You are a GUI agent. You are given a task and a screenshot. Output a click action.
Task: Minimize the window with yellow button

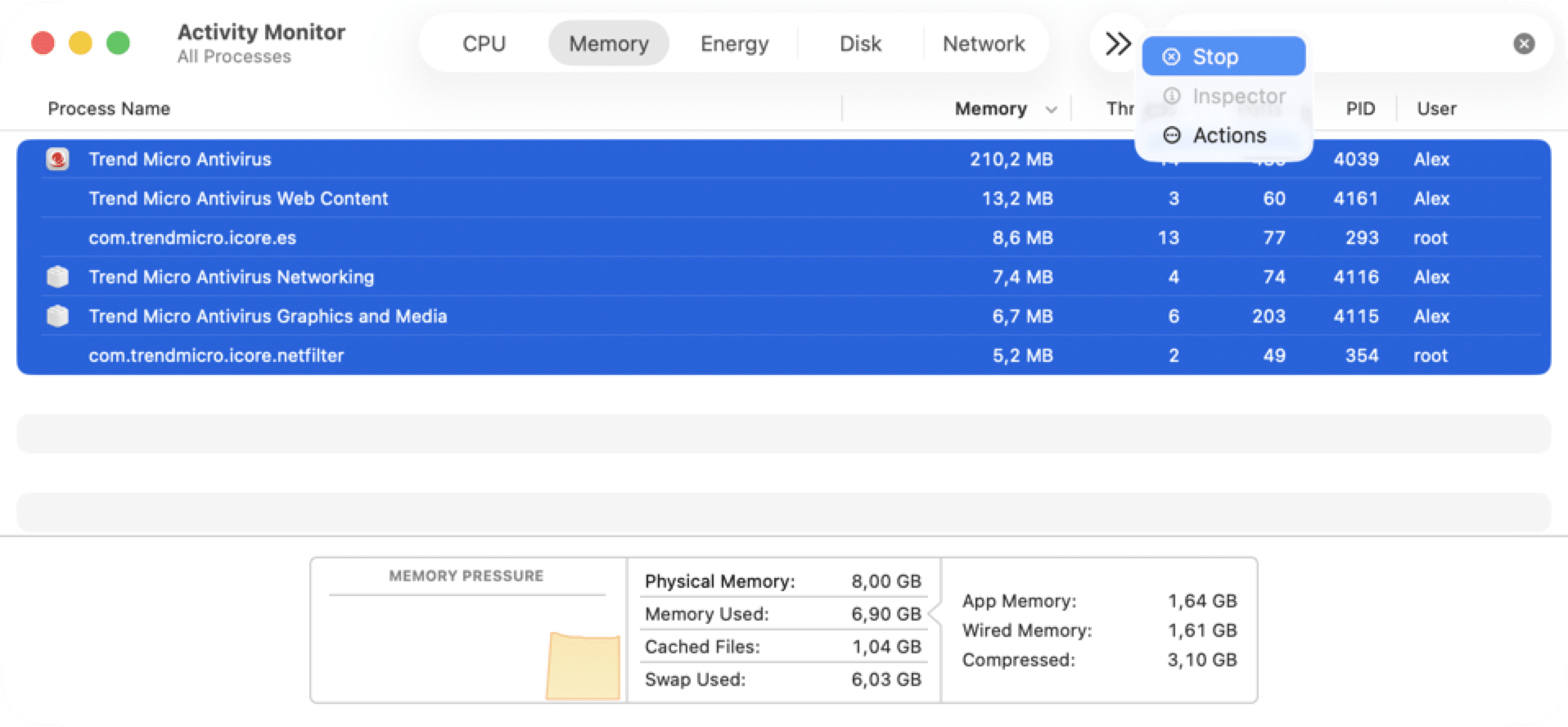[80, 43]
